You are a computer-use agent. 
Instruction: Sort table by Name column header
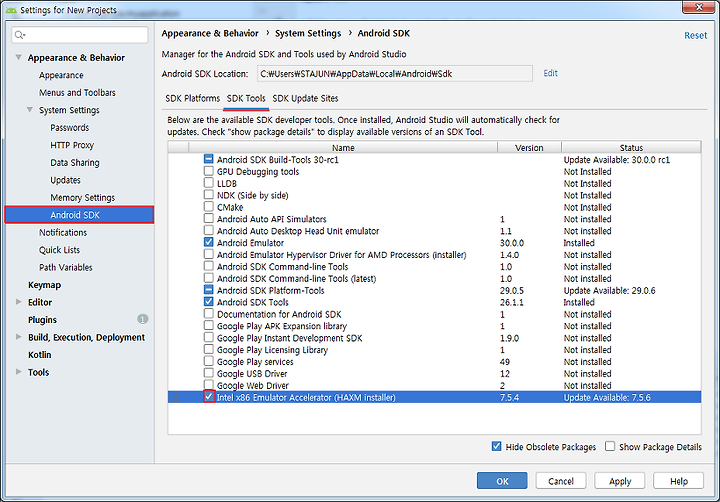343,147
